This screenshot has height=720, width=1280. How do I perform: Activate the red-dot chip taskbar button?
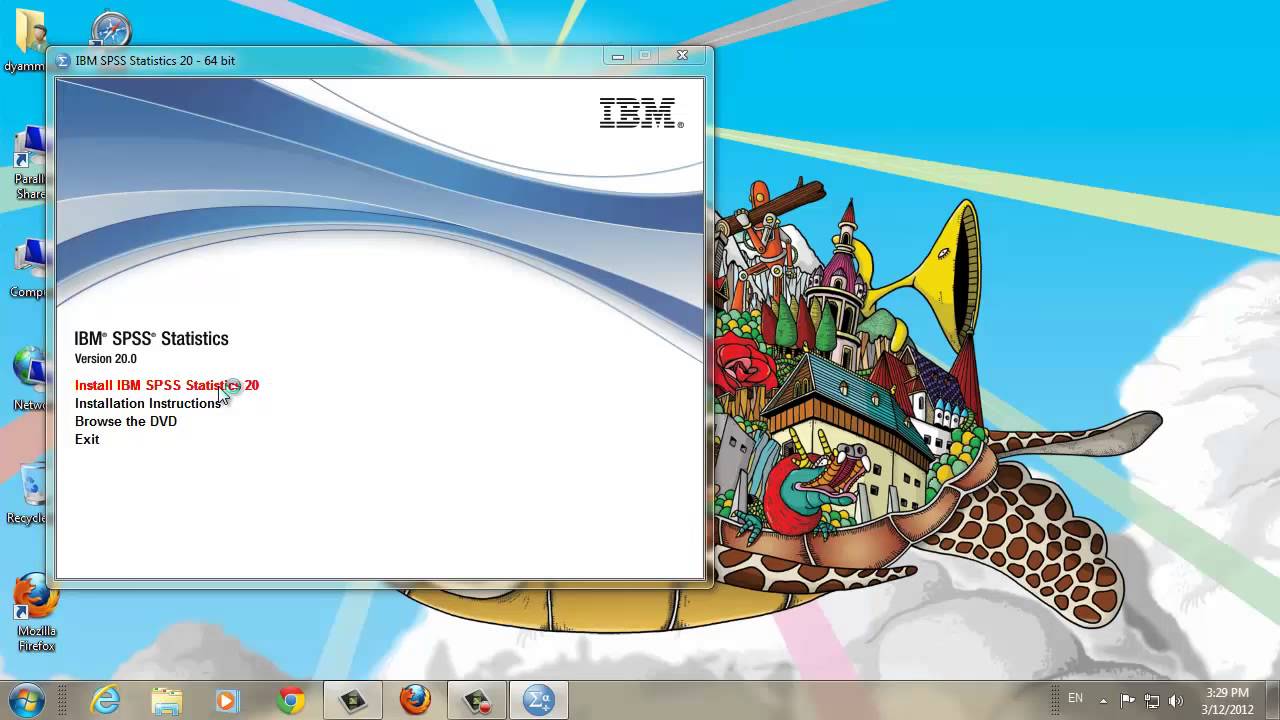coord(477,700)
